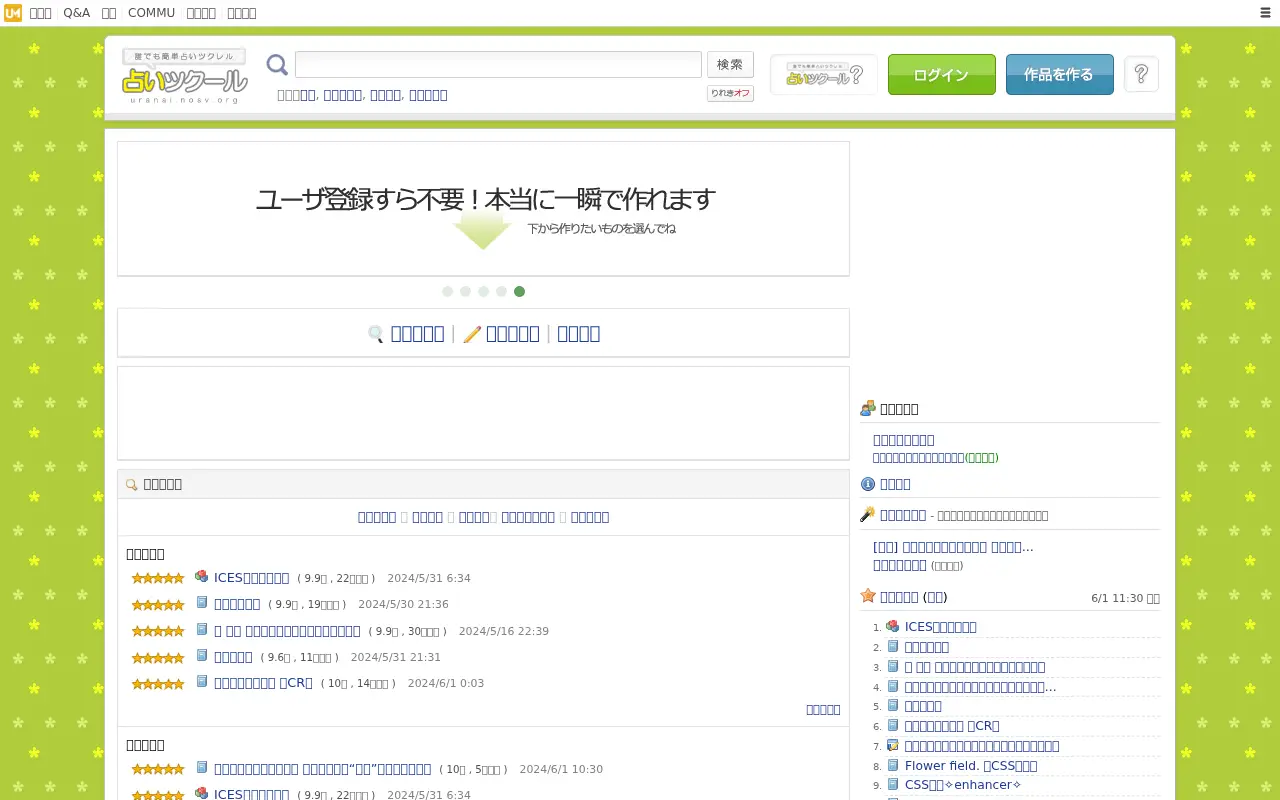1280x800 pixels.
Task: Click the document icon at sidebar ranking number 8
Action: pos(893,765)
